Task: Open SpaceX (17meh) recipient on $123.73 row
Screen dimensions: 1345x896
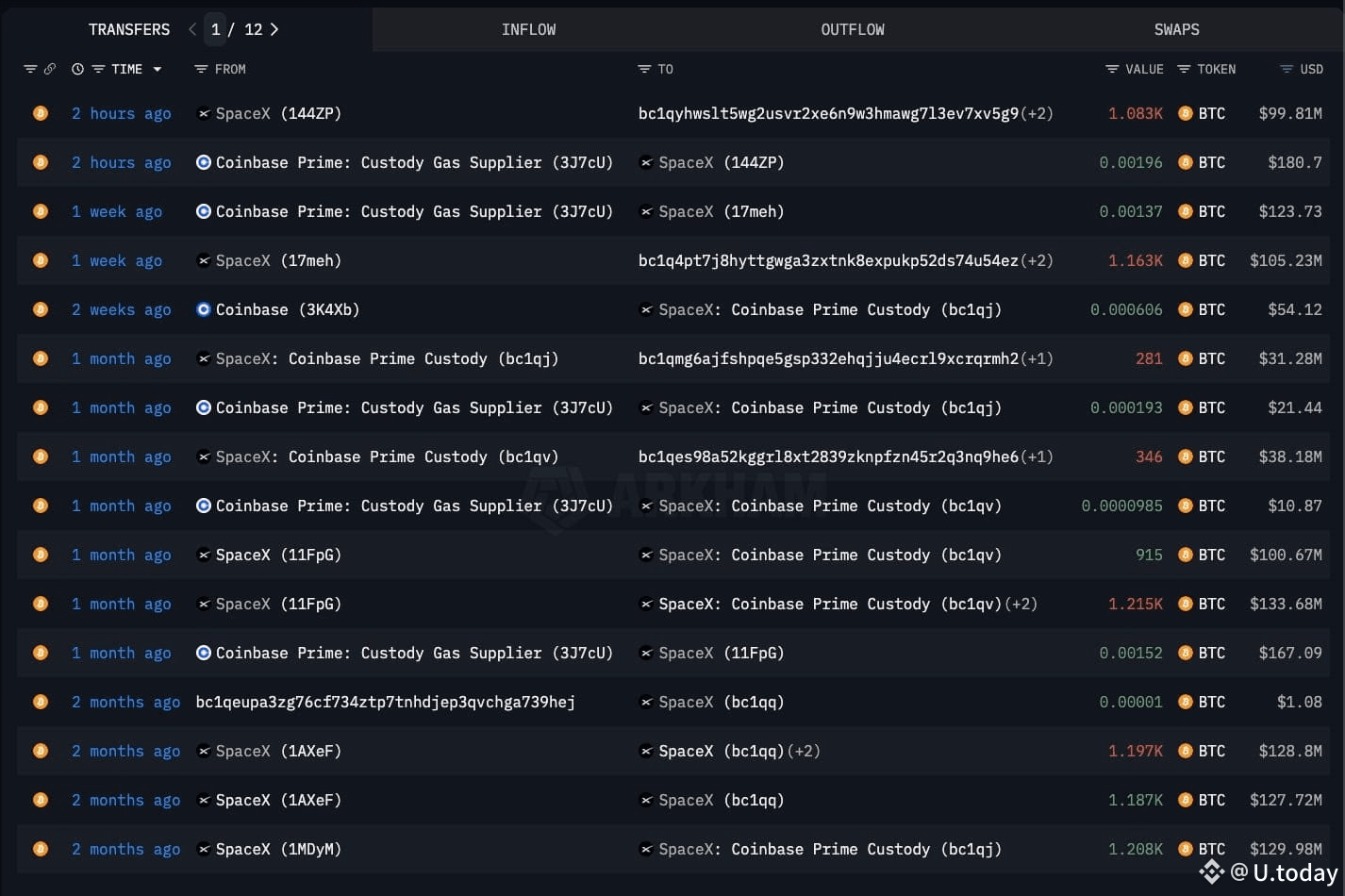Action: click(x=722, y=211)
